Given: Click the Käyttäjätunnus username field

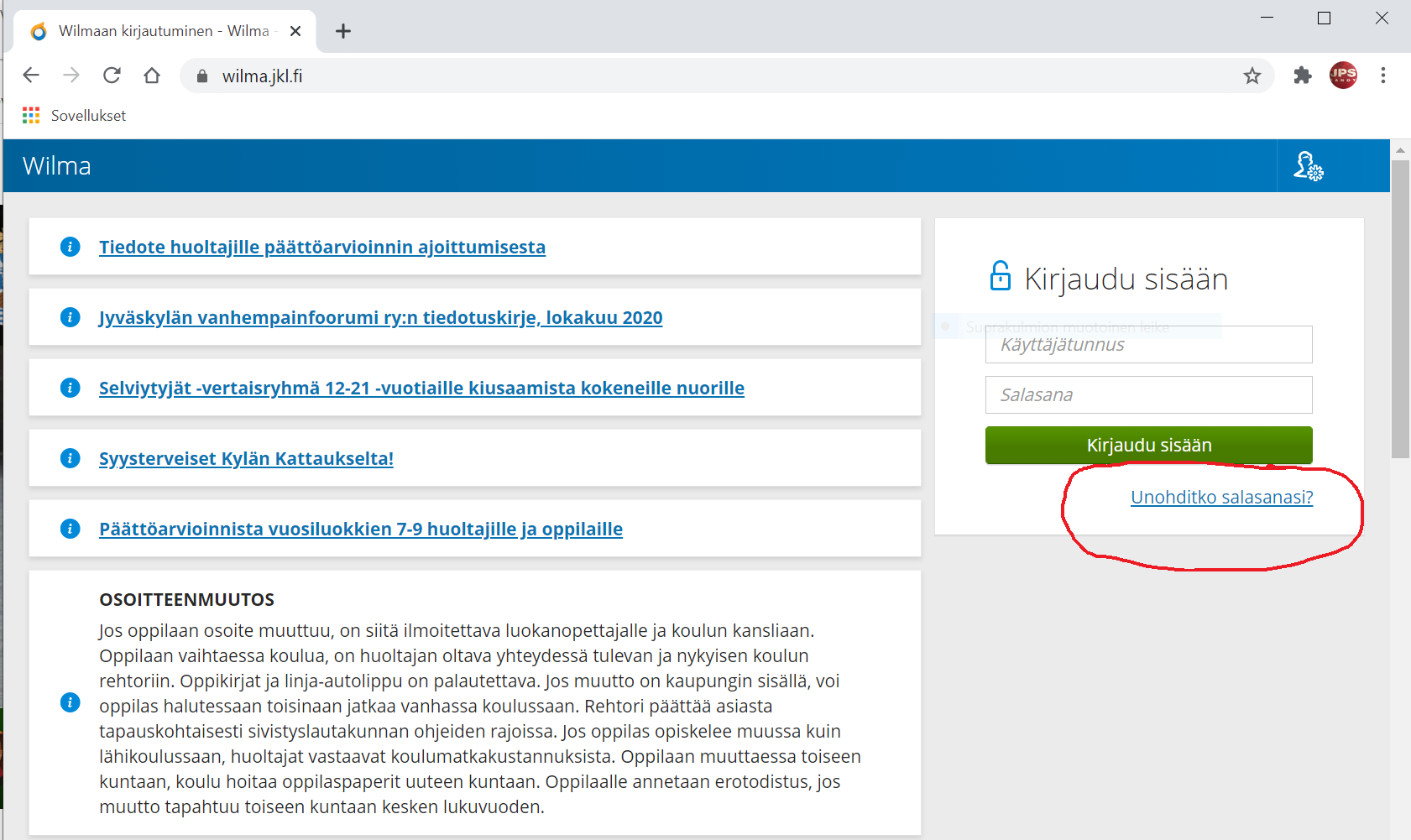Looking at the screenshot, I should (x=1148, y=345).
